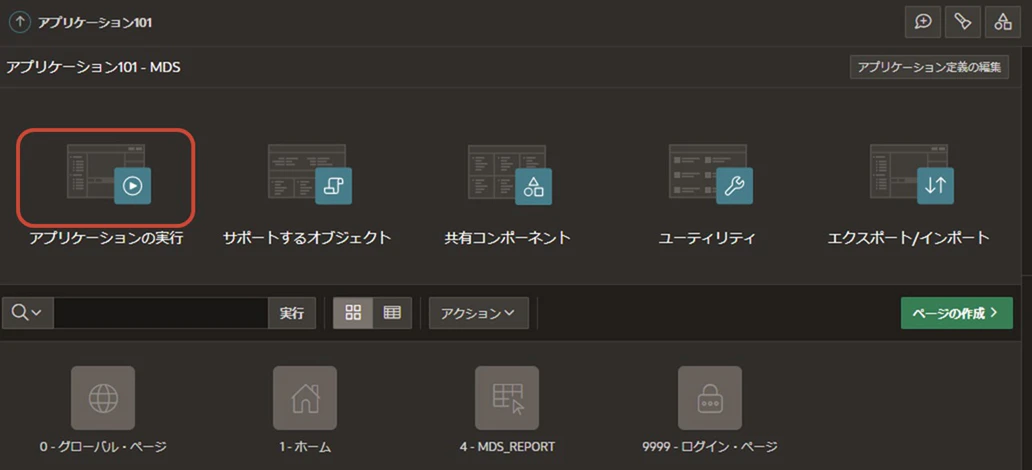The image size is (1032, 470).
Task: Expand the search column magnifier dropdown
Action: pyautogui.click(x=27, y=313)
